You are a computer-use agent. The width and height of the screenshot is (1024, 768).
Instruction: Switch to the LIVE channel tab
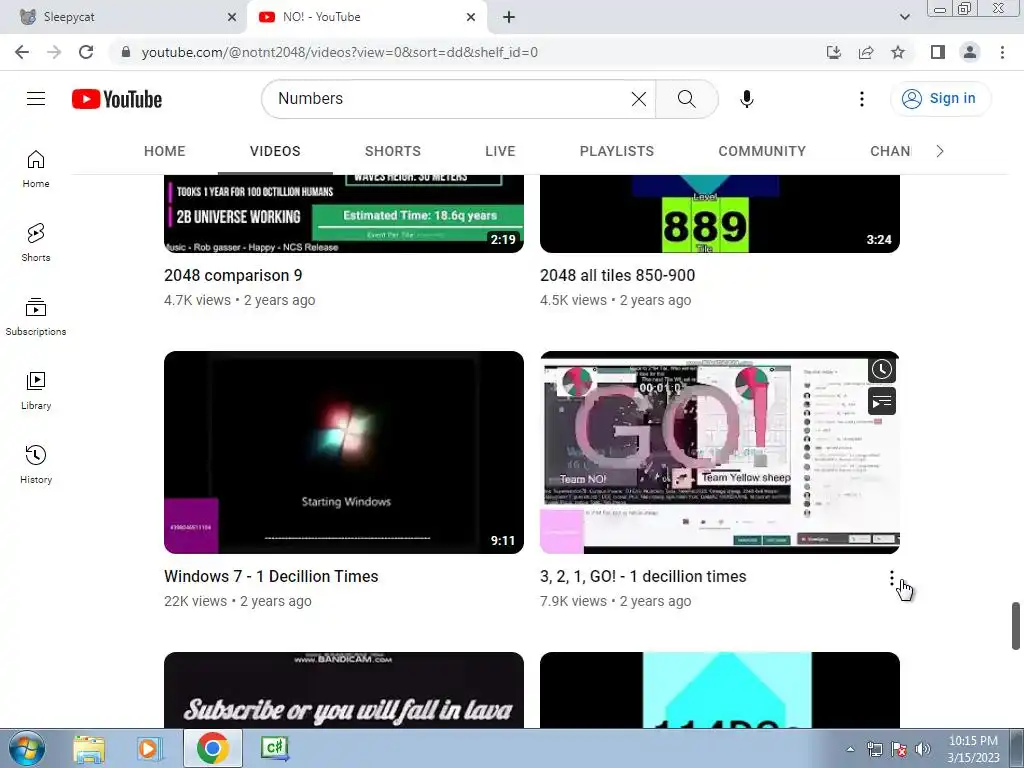[x=500, y=151]
